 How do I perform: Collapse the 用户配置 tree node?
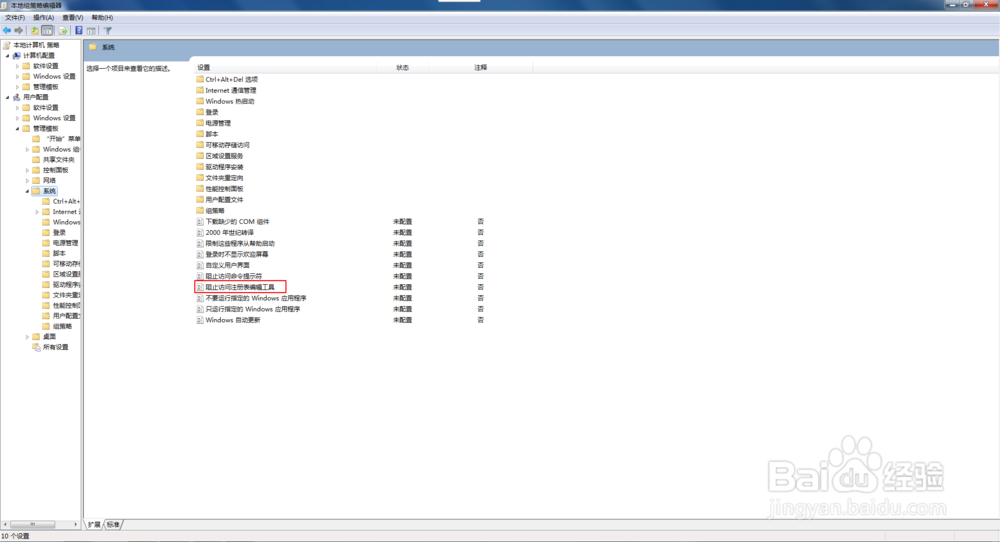point(8,97)
